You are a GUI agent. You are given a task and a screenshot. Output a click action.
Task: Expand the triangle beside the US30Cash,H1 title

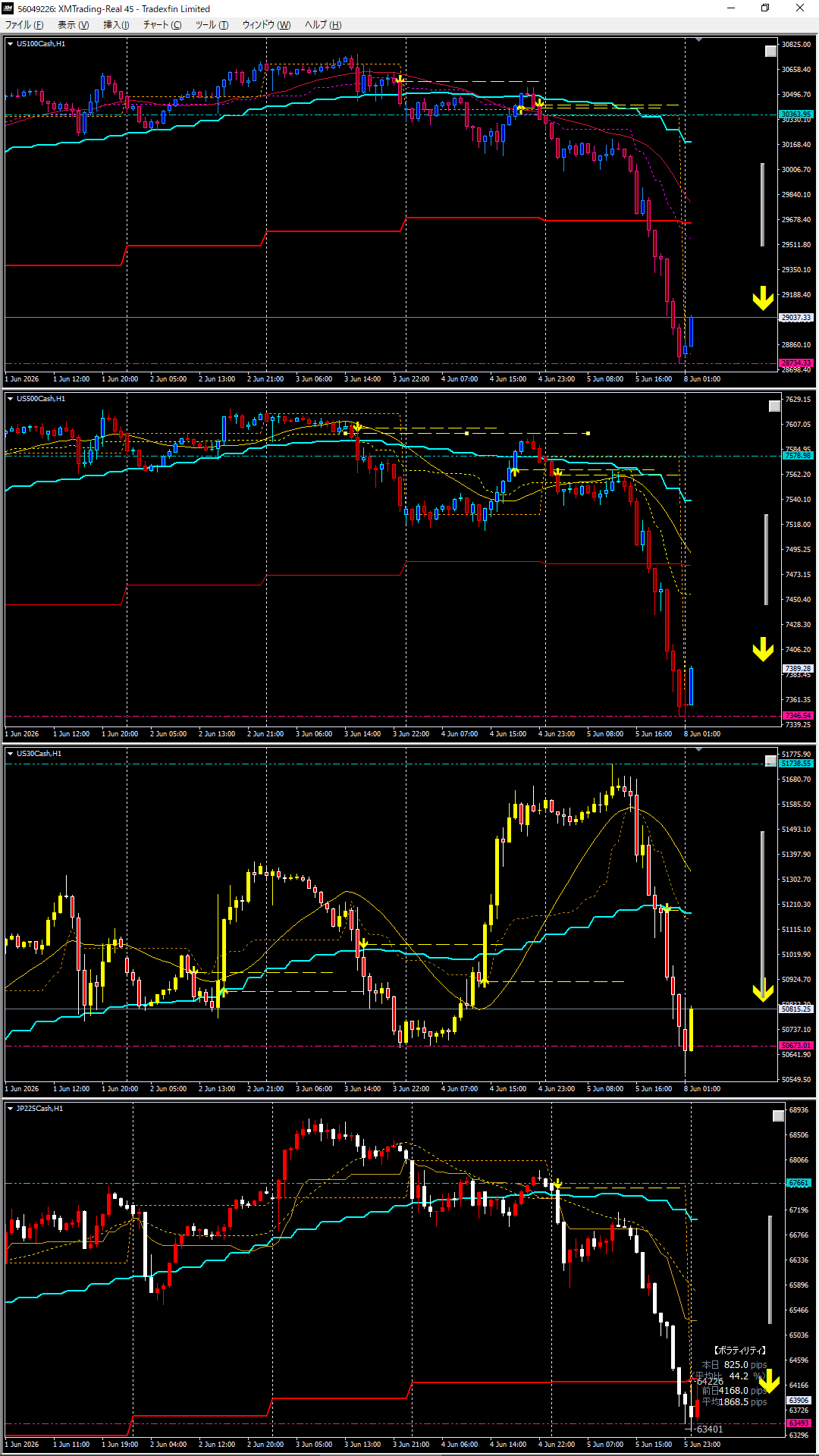[10, 754]
